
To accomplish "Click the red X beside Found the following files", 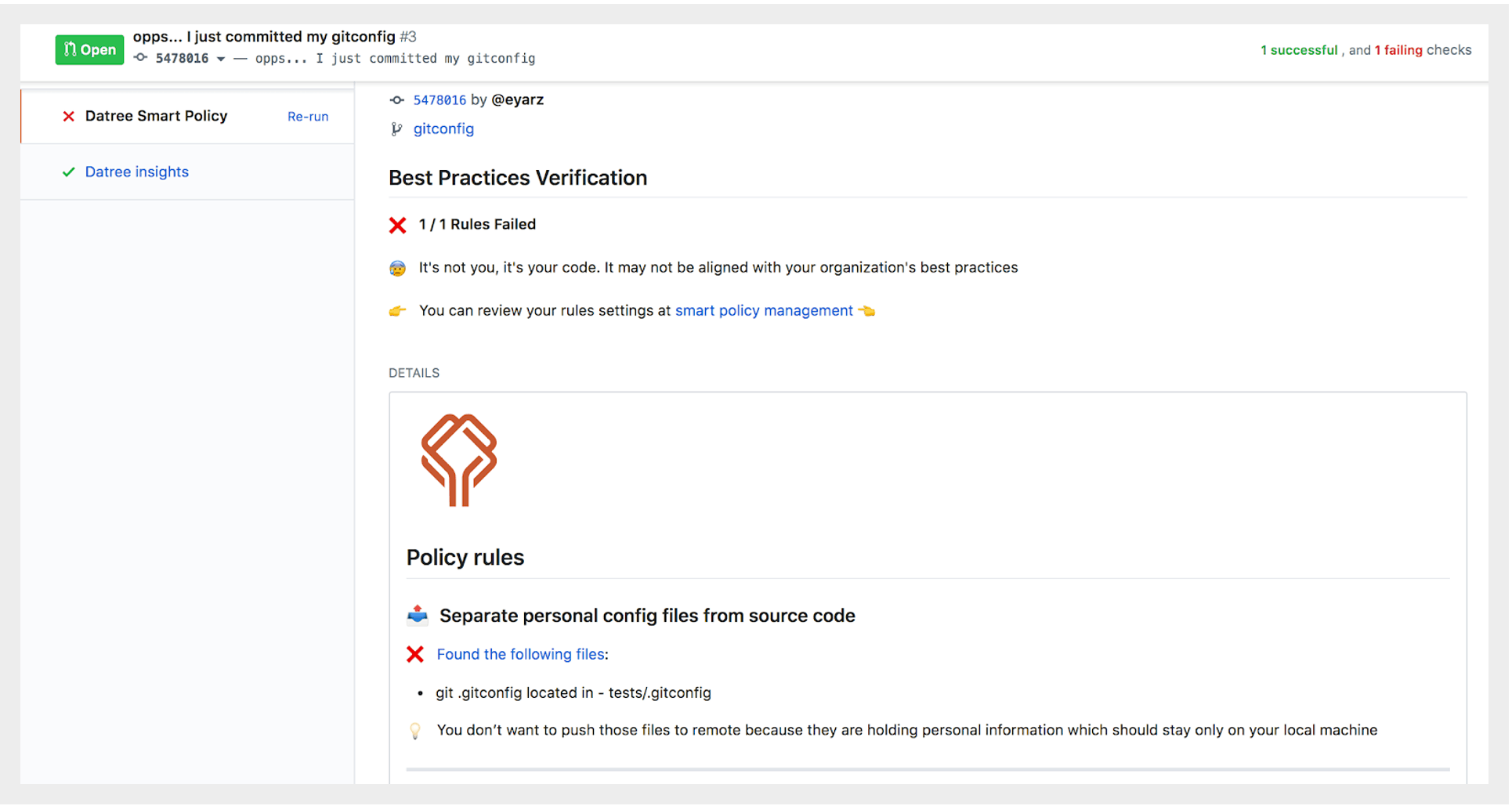I will coord(415,654).
